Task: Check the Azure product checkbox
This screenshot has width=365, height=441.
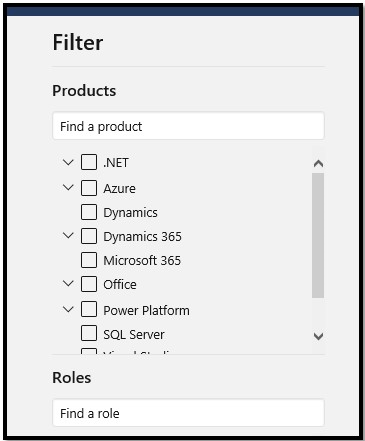Action: 89,188
